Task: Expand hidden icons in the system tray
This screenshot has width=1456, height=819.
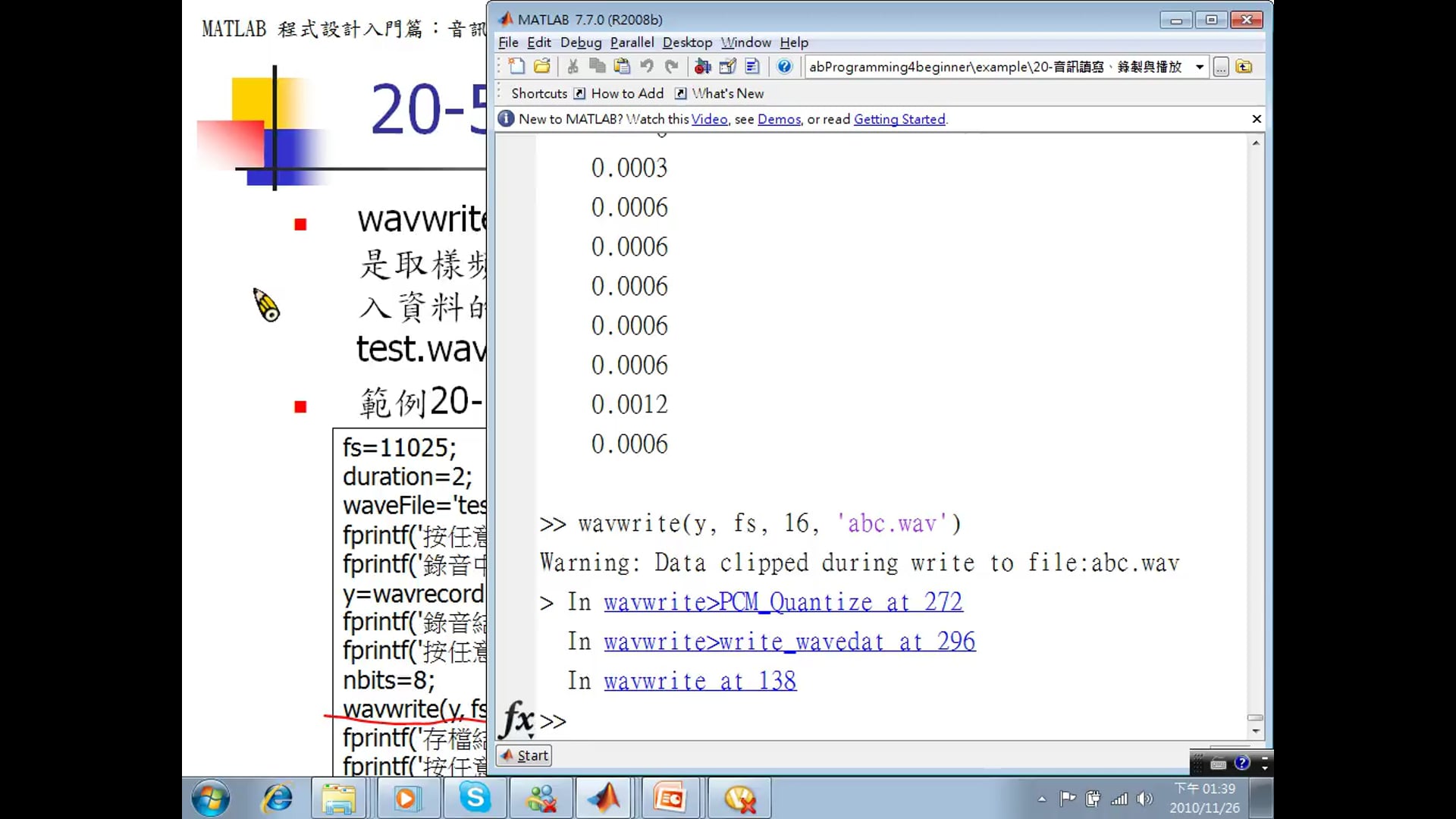Action: pos(1042,799)
